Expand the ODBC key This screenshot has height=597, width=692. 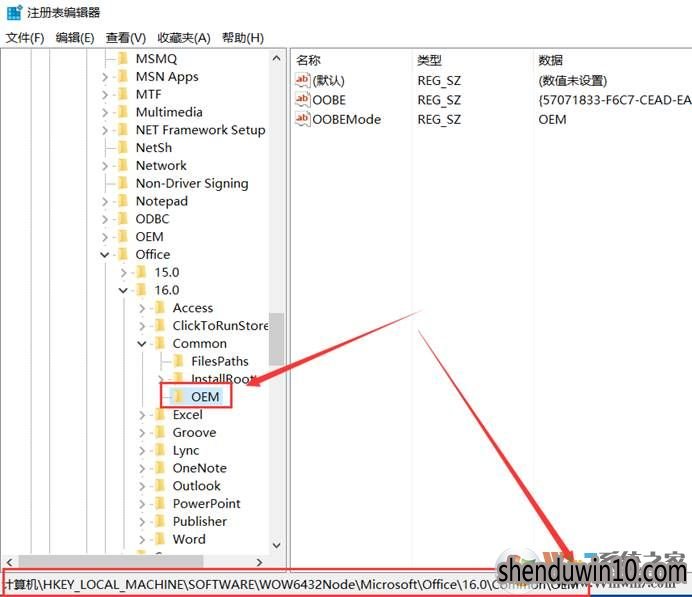coord(105,219)
